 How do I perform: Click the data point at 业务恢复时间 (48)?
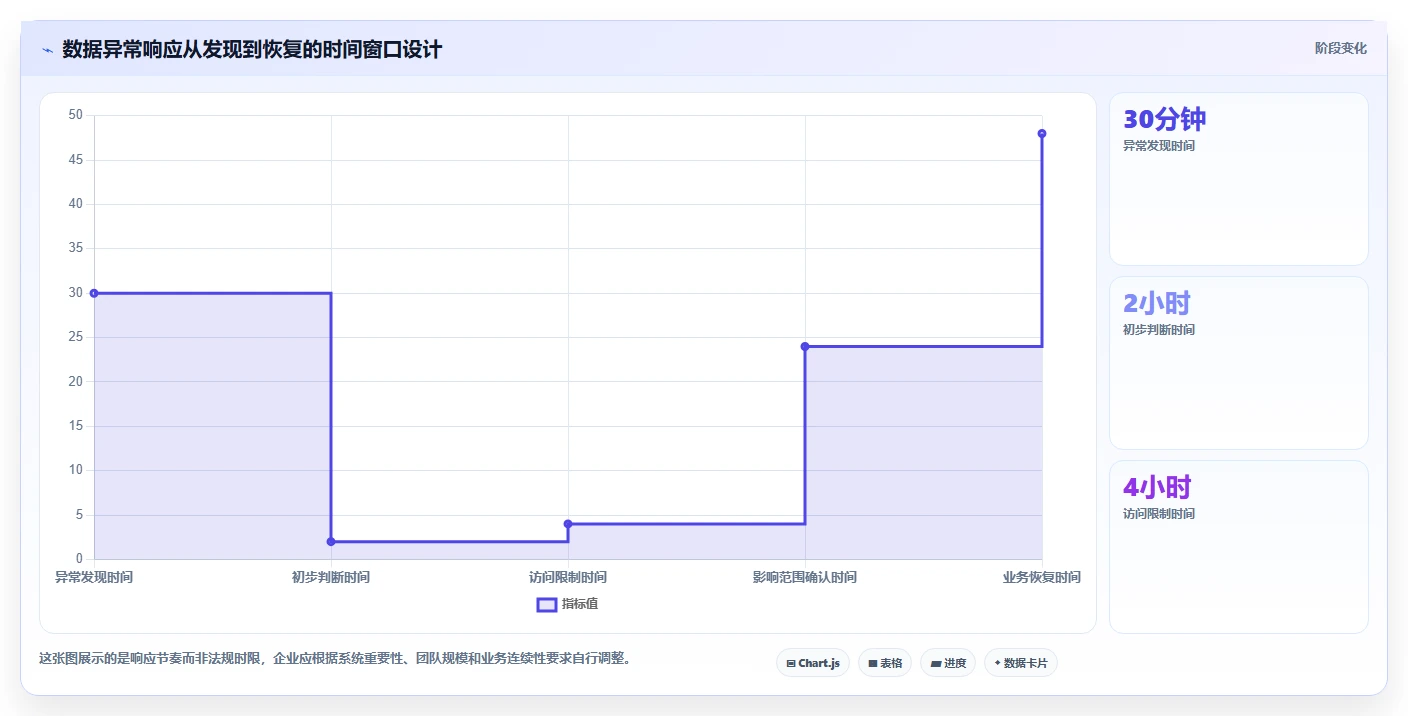(1042, 133)
